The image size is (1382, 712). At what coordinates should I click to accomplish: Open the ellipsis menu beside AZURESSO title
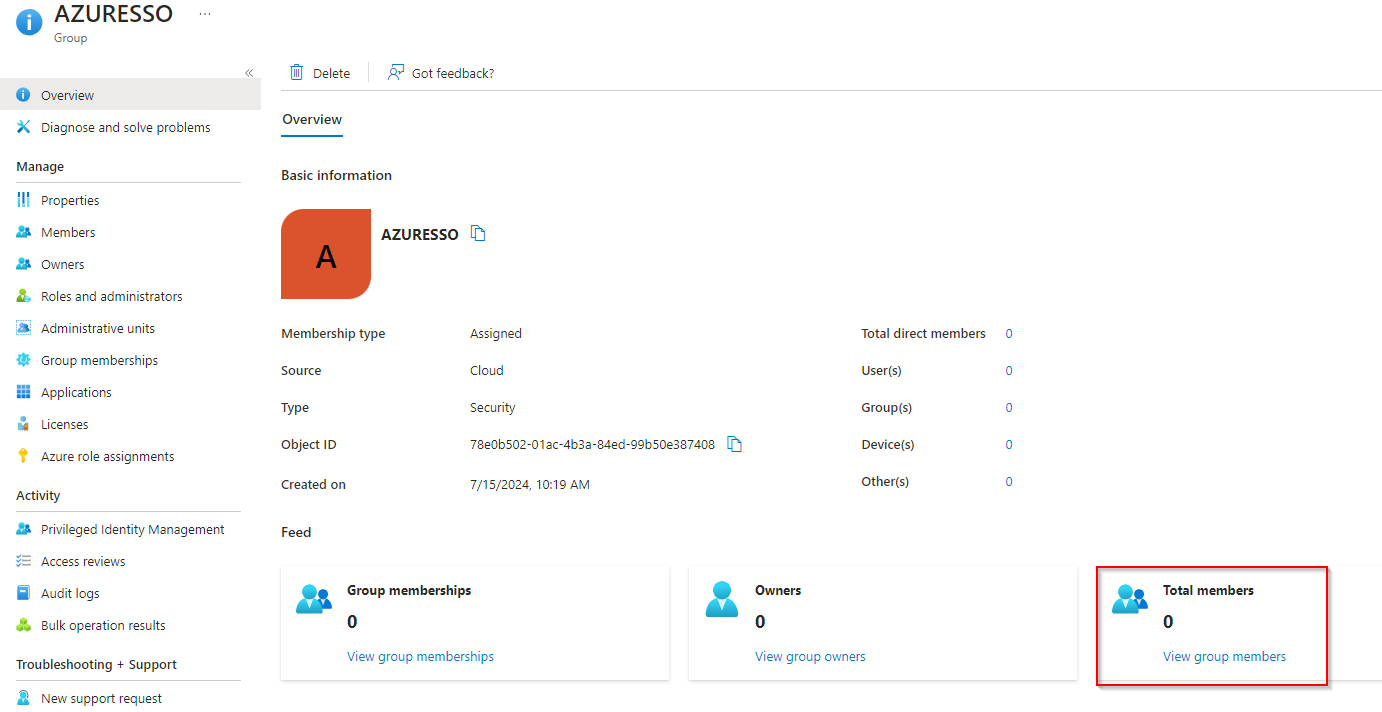pyautogui.click(x=205, y=14)
